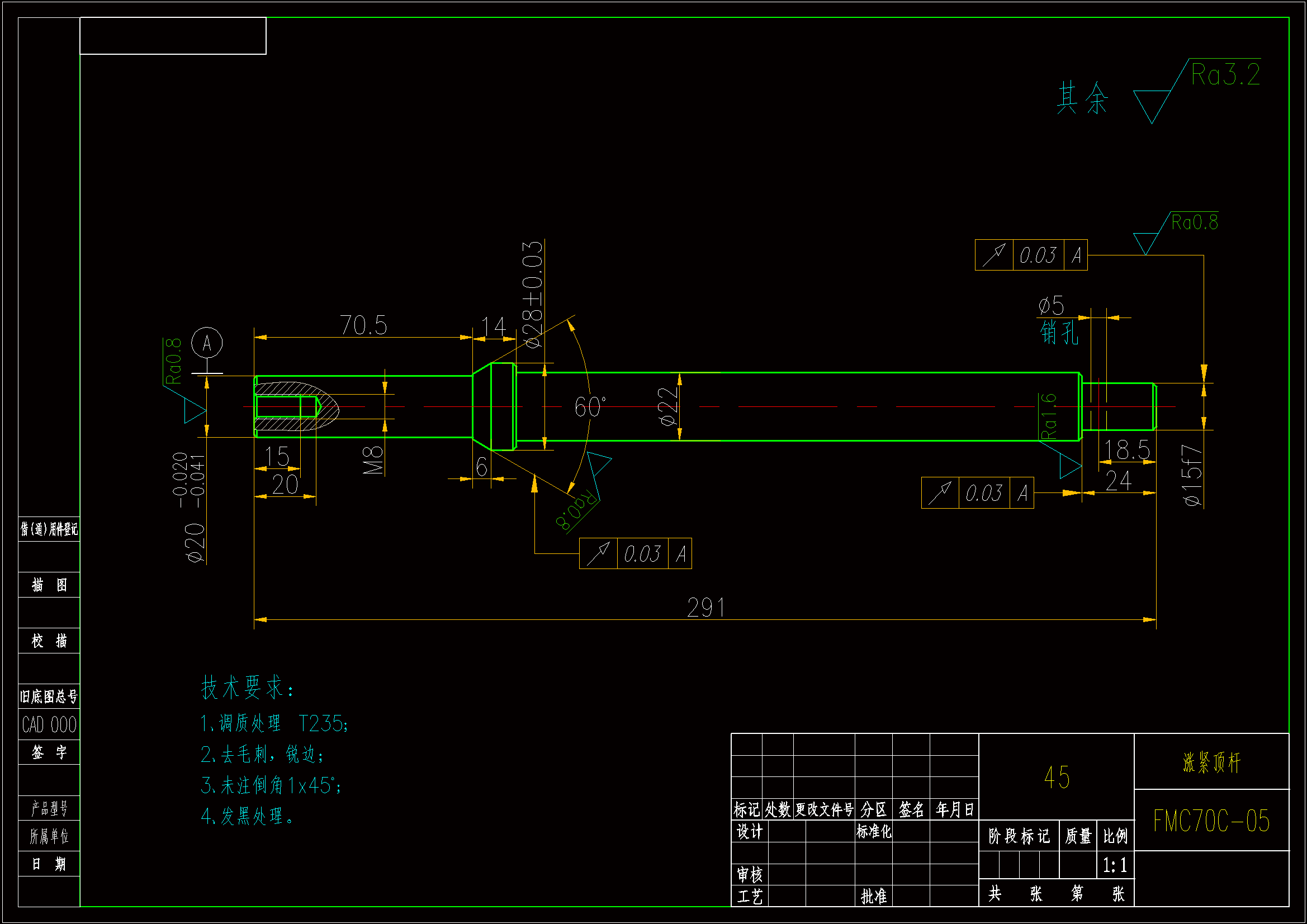Click the M8 thread callout
This screenshot has width=1307, height=924.
(373, 461)
